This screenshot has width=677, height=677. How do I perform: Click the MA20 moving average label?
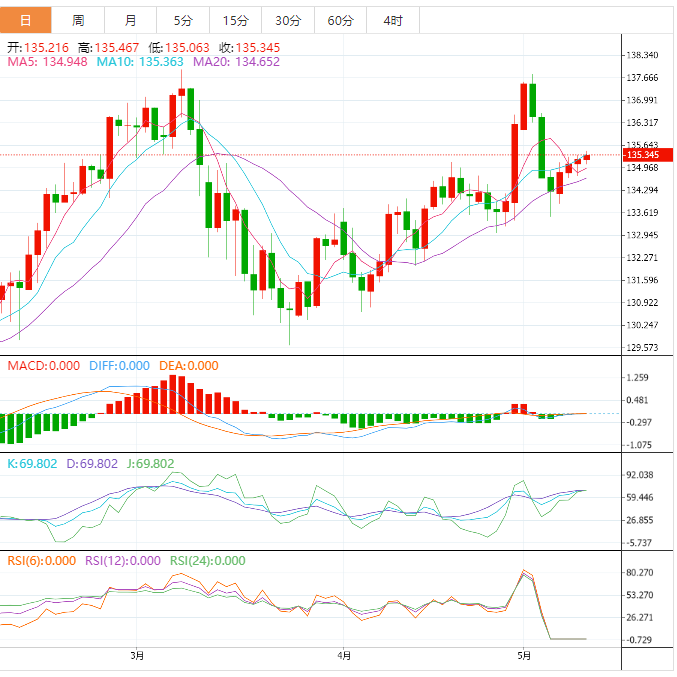pos(236,62)
